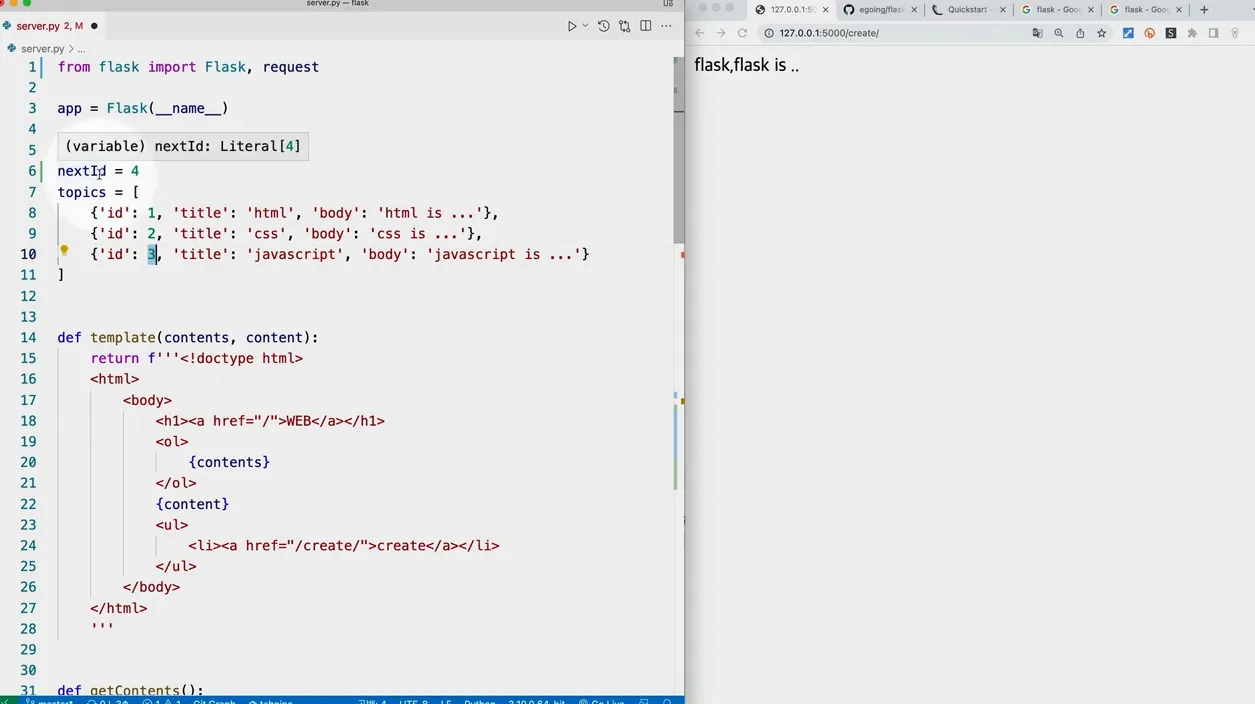The image size is (1255, 704).
Task: Click the create link markup on line 24
Action: 344,545
